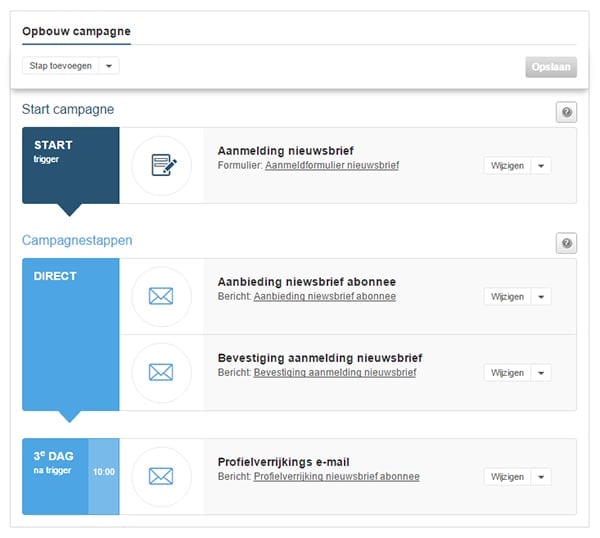Click the Stap toevoegen button
The image size is (600, 538).
point(59,66)
